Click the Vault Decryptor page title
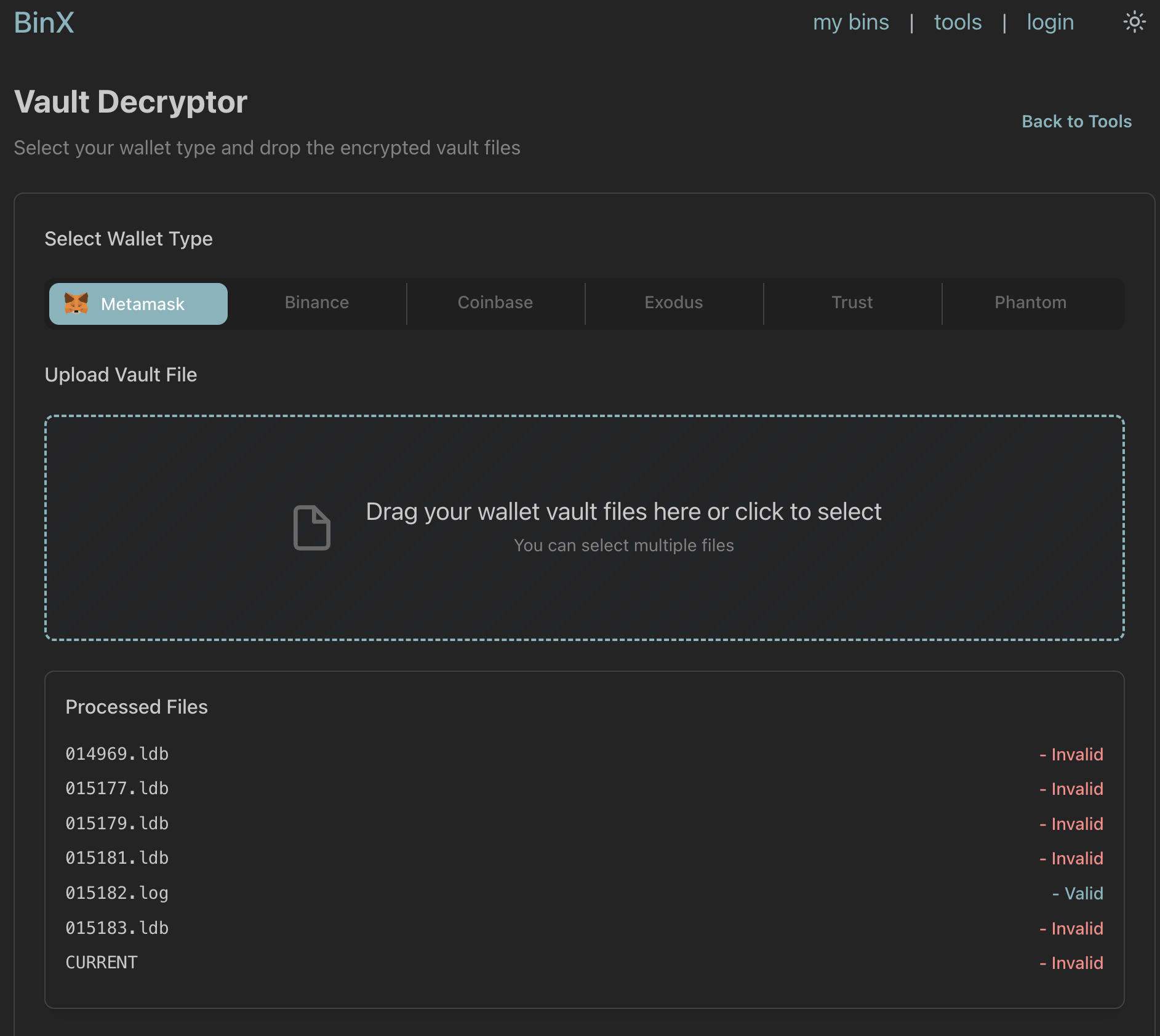Screen dimensions: 1160x1036 pyautogui.click(x=130, y=102)
